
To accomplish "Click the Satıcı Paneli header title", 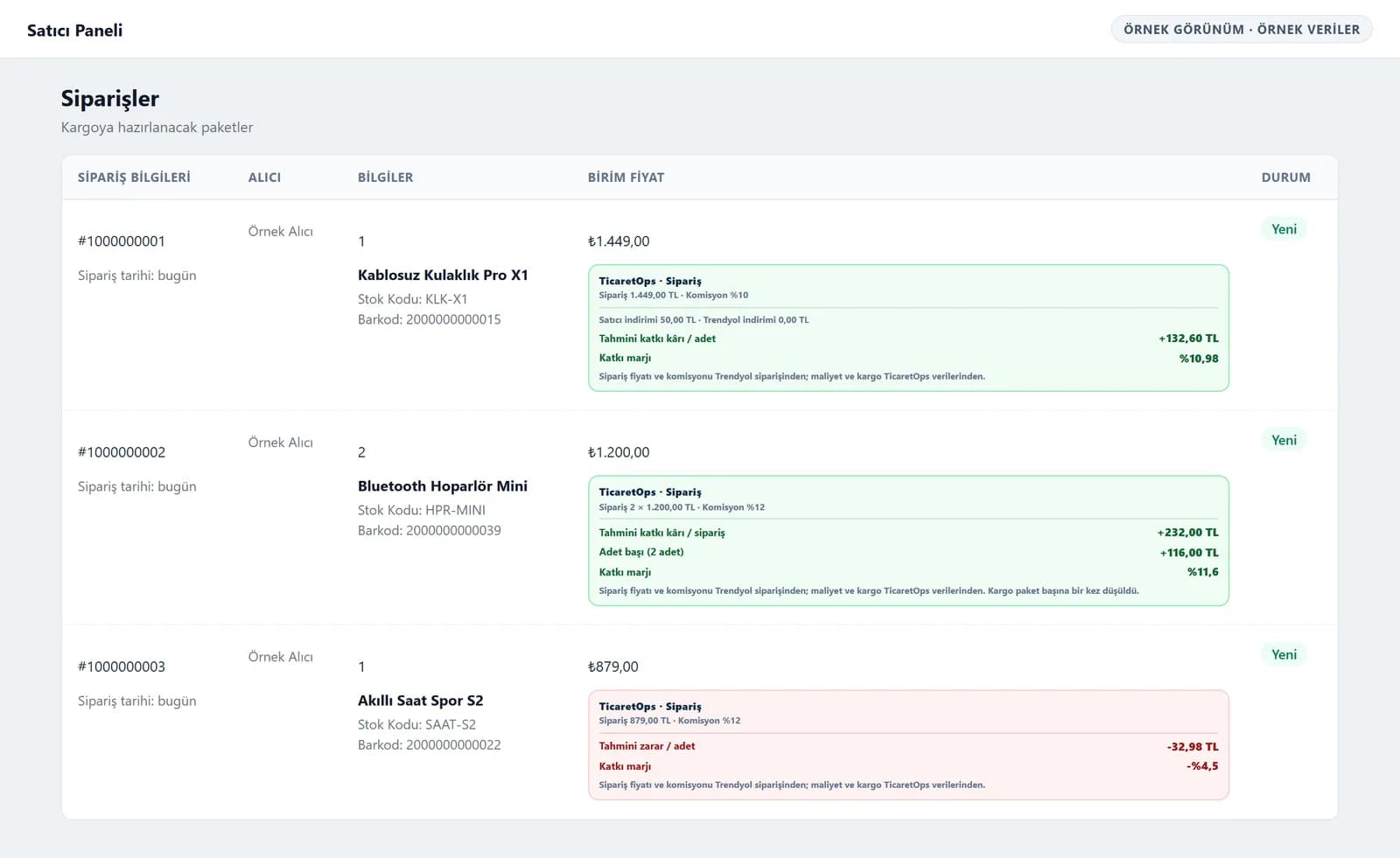I will coord(74,30).
